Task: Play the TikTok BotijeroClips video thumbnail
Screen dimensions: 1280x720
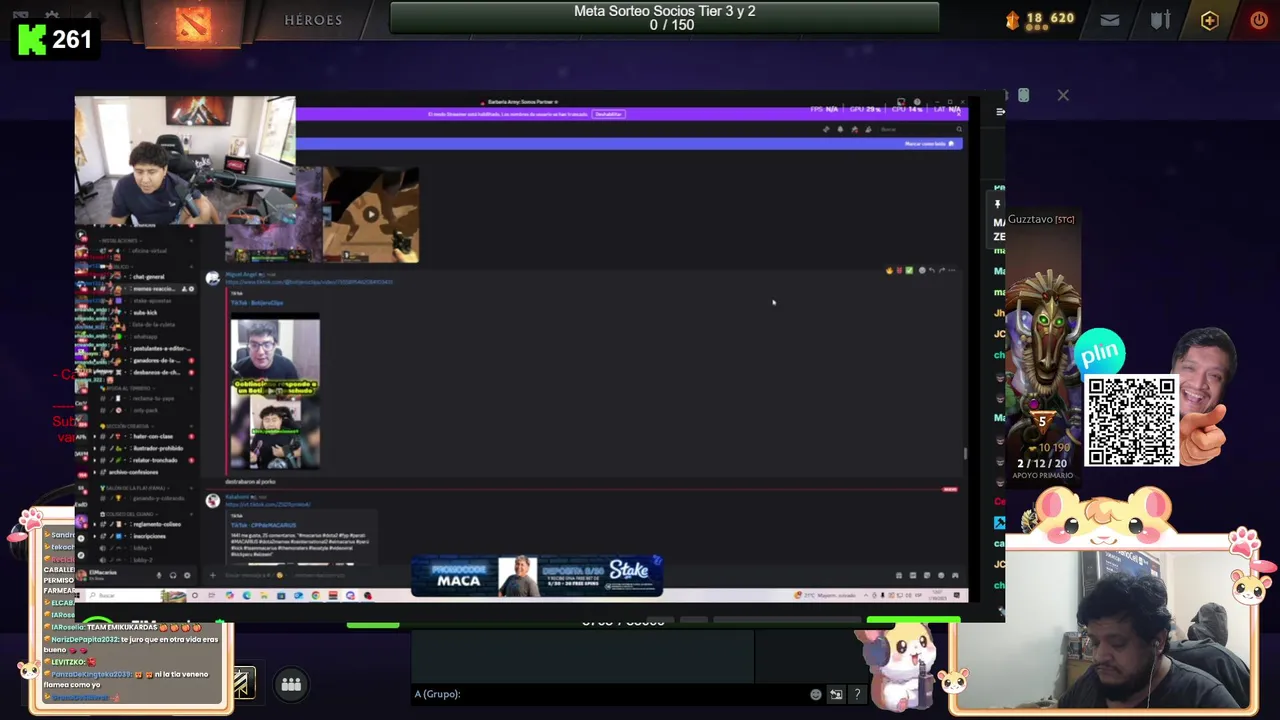Action: [275, 392]
